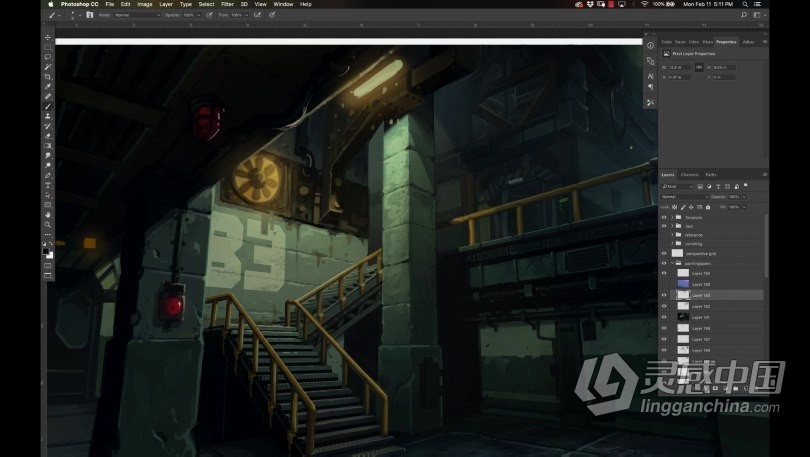
Task: Hide the perspective grid layer
Action: pos(664,254)
